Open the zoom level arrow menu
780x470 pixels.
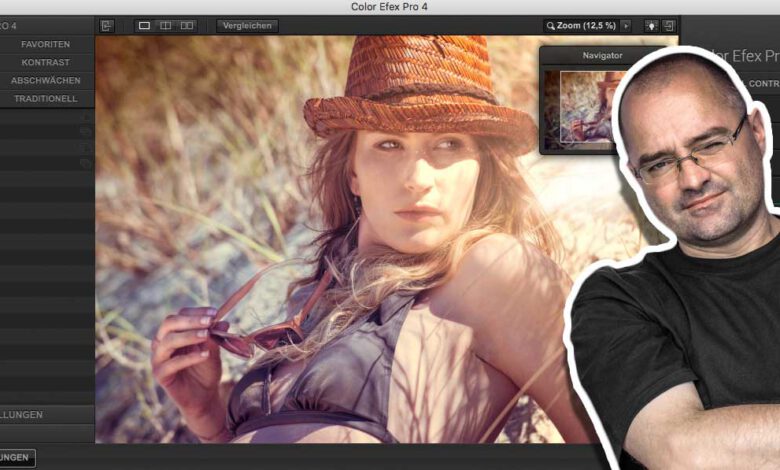pyautogui.click(x=626, y=26)
